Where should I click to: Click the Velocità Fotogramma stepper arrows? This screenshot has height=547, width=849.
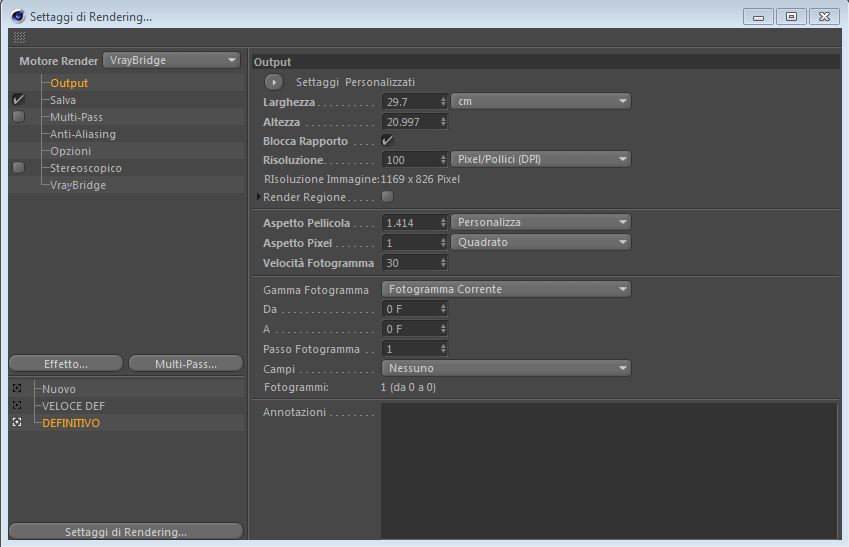point(443,263)
